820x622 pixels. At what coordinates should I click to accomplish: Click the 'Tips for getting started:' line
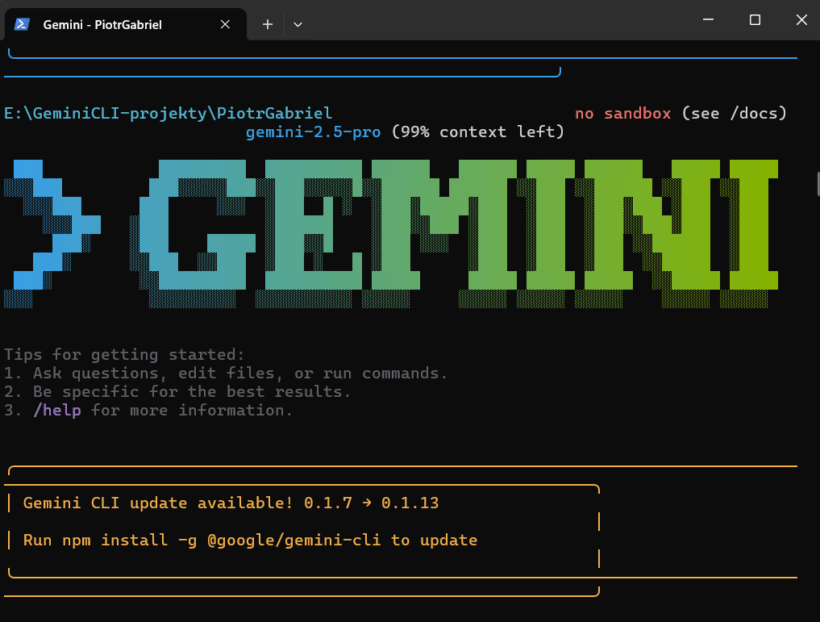click(x=124, y=355)
